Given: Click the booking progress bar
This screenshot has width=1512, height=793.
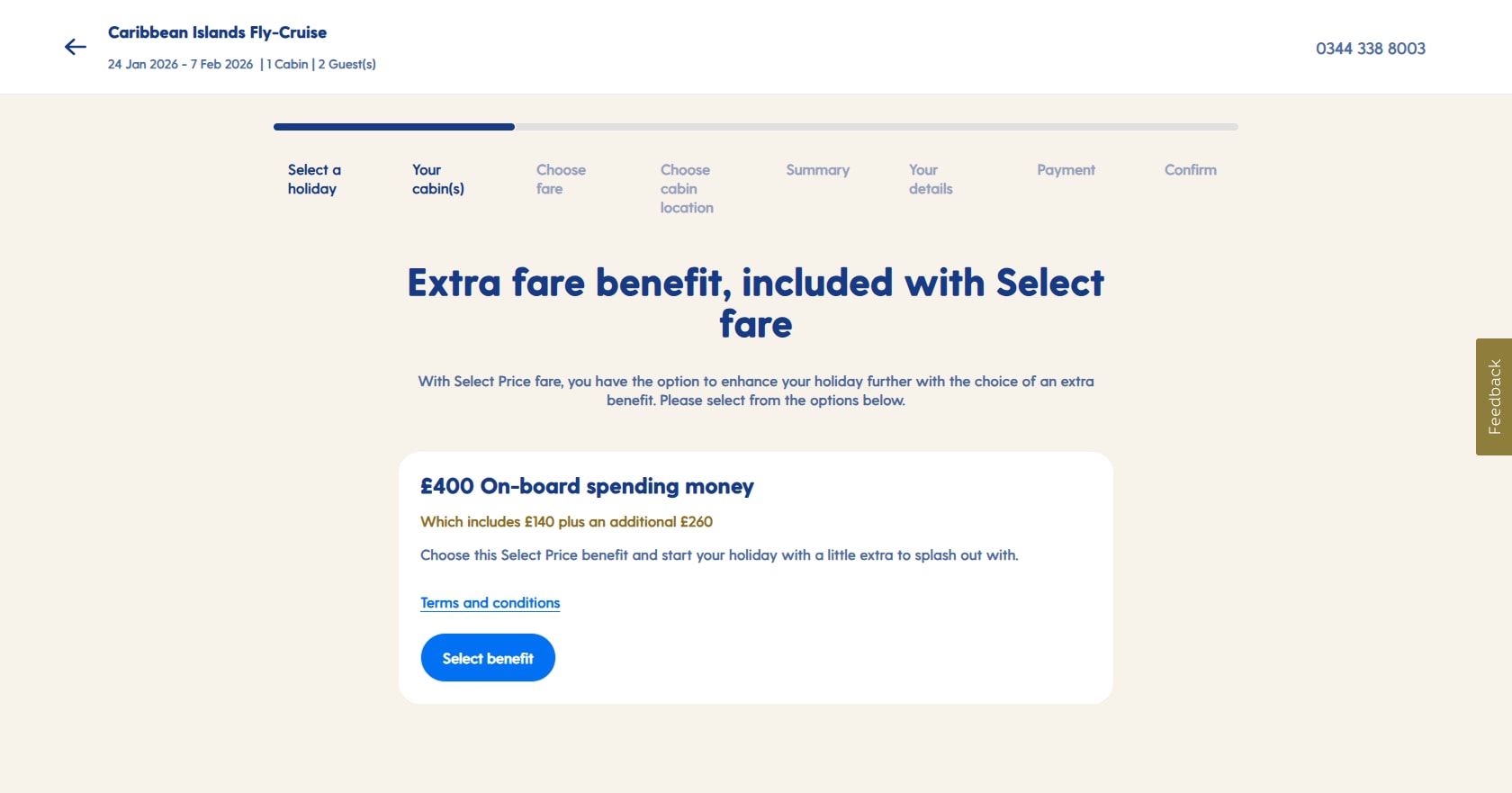Looking at the screenshot, I should coord(756,127).
